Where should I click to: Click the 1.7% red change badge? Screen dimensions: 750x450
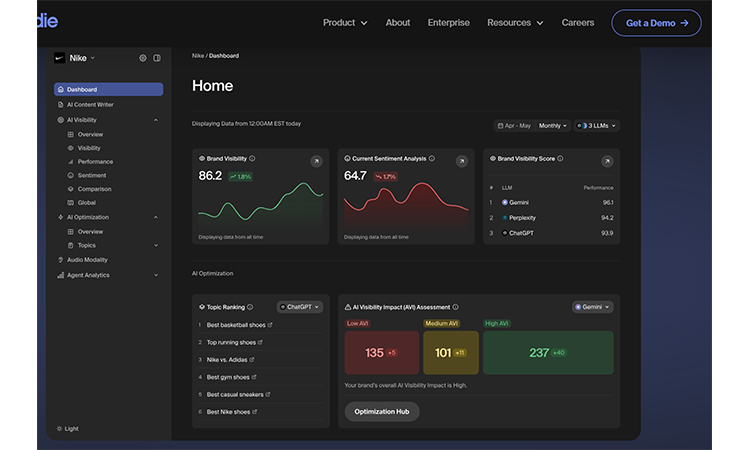click(x=386, y=176)
